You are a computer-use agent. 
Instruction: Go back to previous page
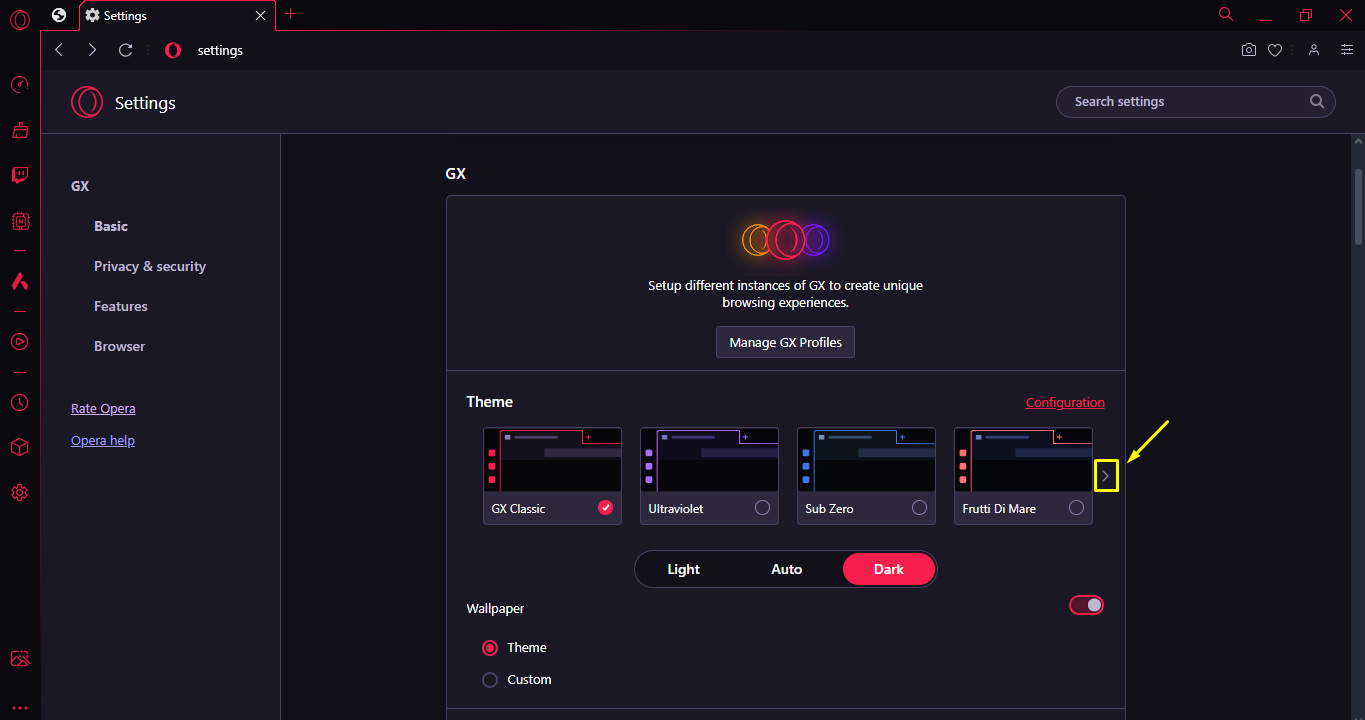coord(59,50)
